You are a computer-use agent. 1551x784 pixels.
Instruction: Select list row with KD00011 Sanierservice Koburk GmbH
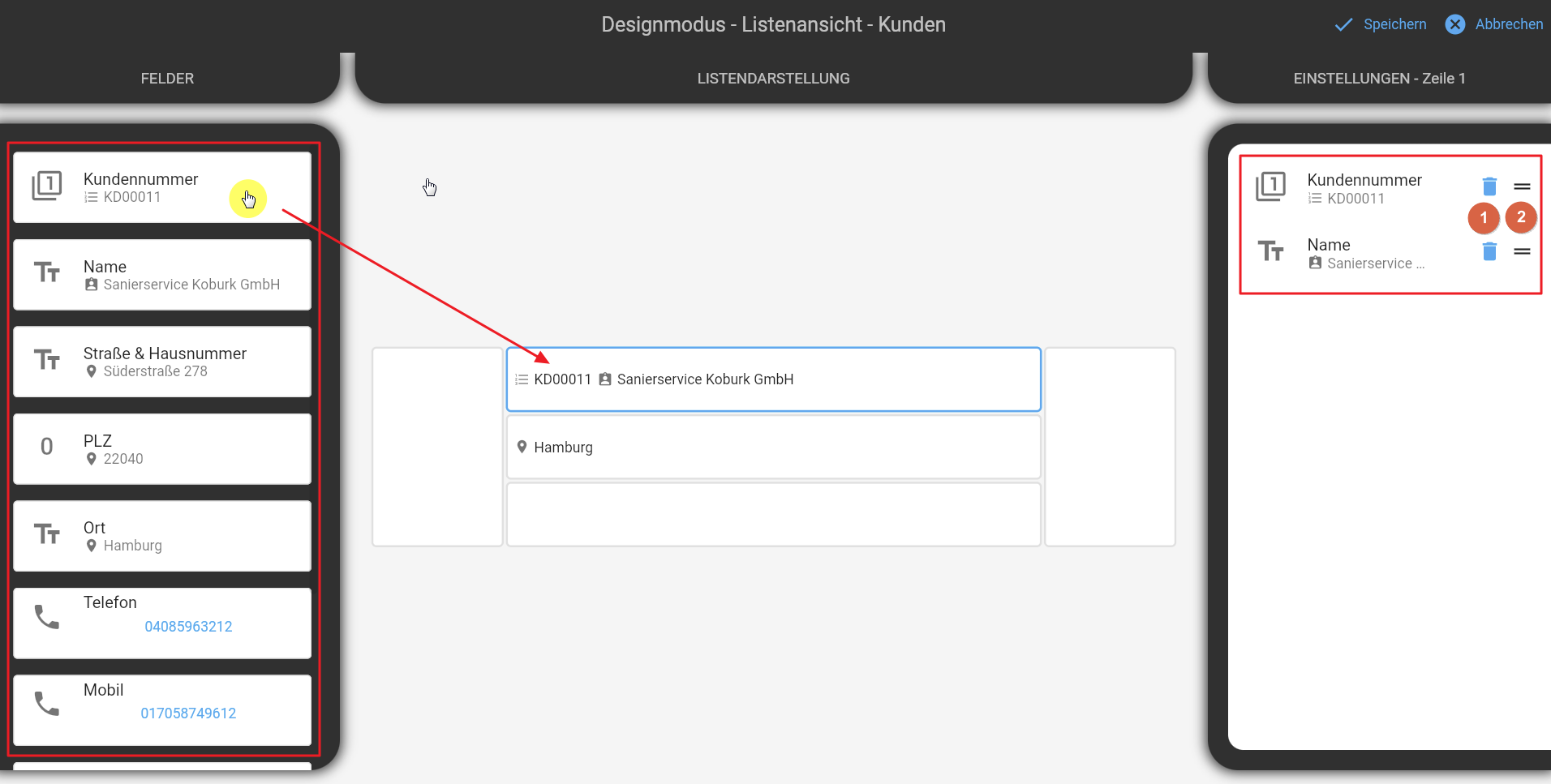pyautogui.click(x=774, y=379)
